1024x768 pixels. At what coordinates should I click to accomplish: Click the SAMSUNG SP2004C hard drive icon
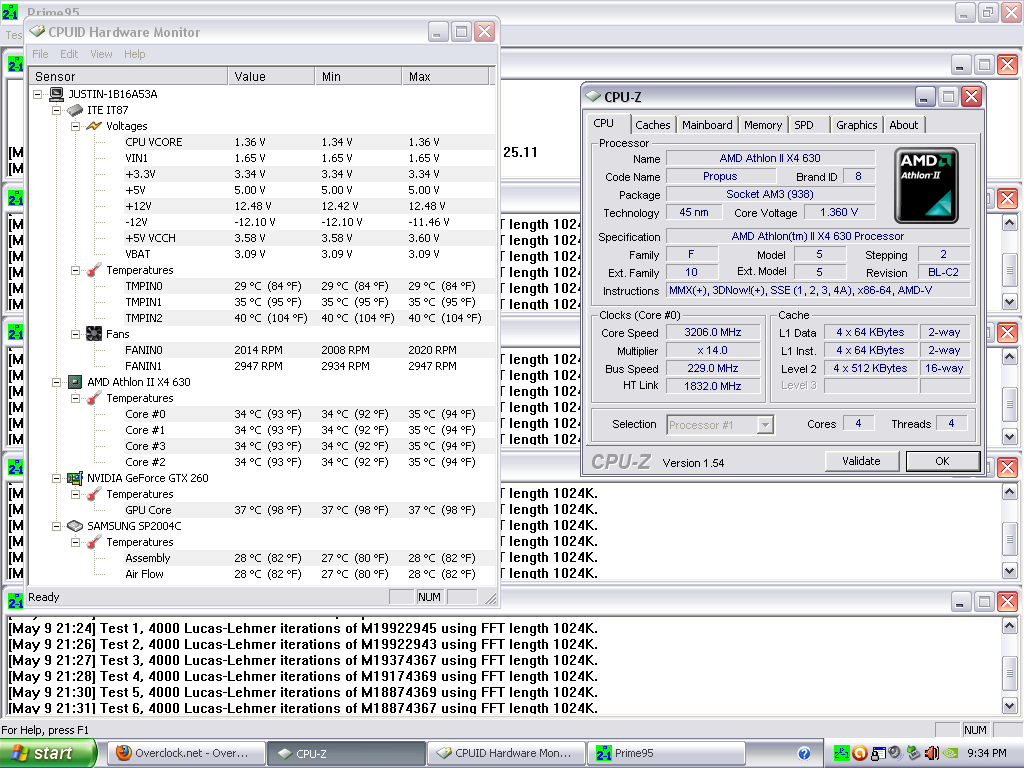[x=74, y=526]
